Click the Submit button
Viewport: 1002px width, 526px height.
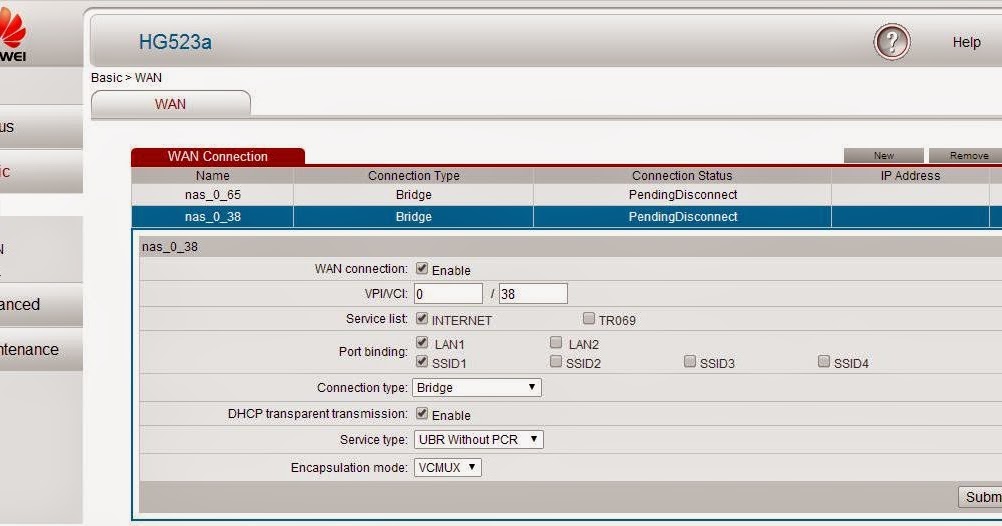coord(980,497)
